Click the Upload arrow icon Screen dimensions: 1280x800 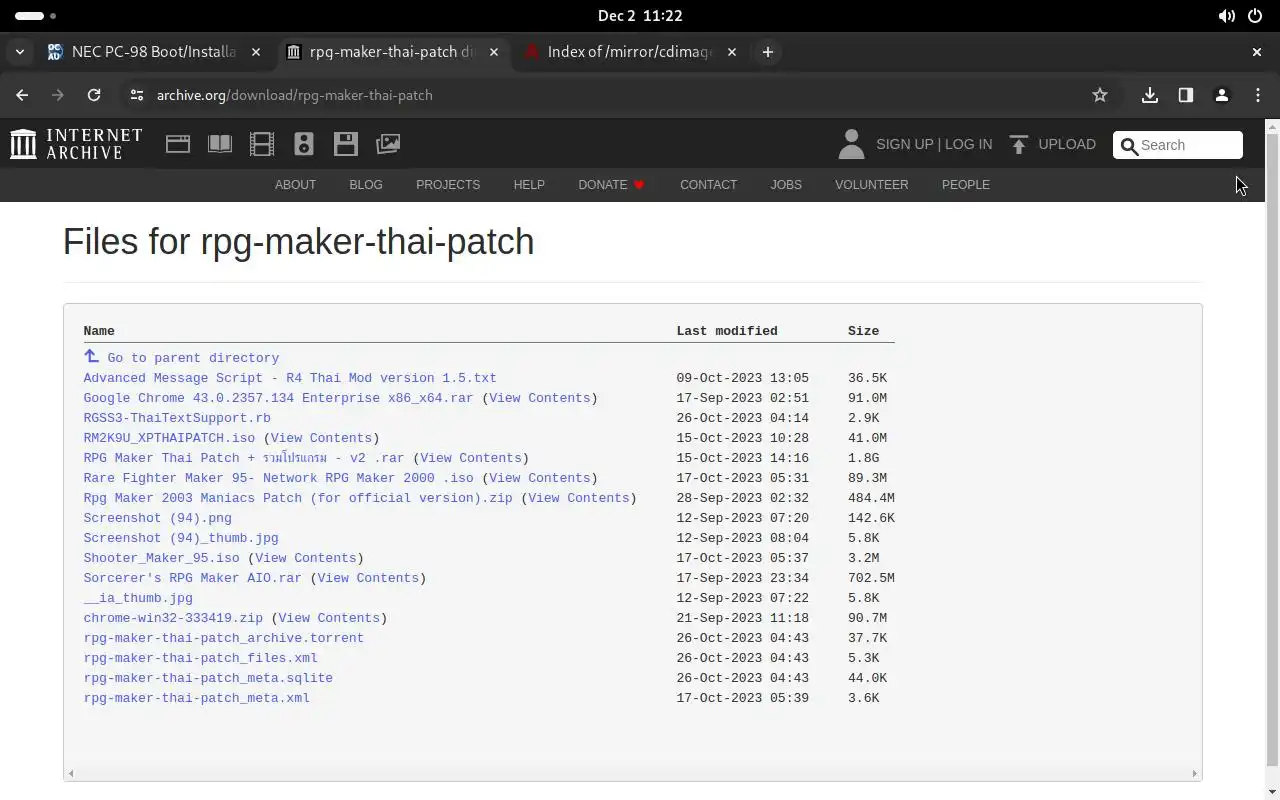1018,144
